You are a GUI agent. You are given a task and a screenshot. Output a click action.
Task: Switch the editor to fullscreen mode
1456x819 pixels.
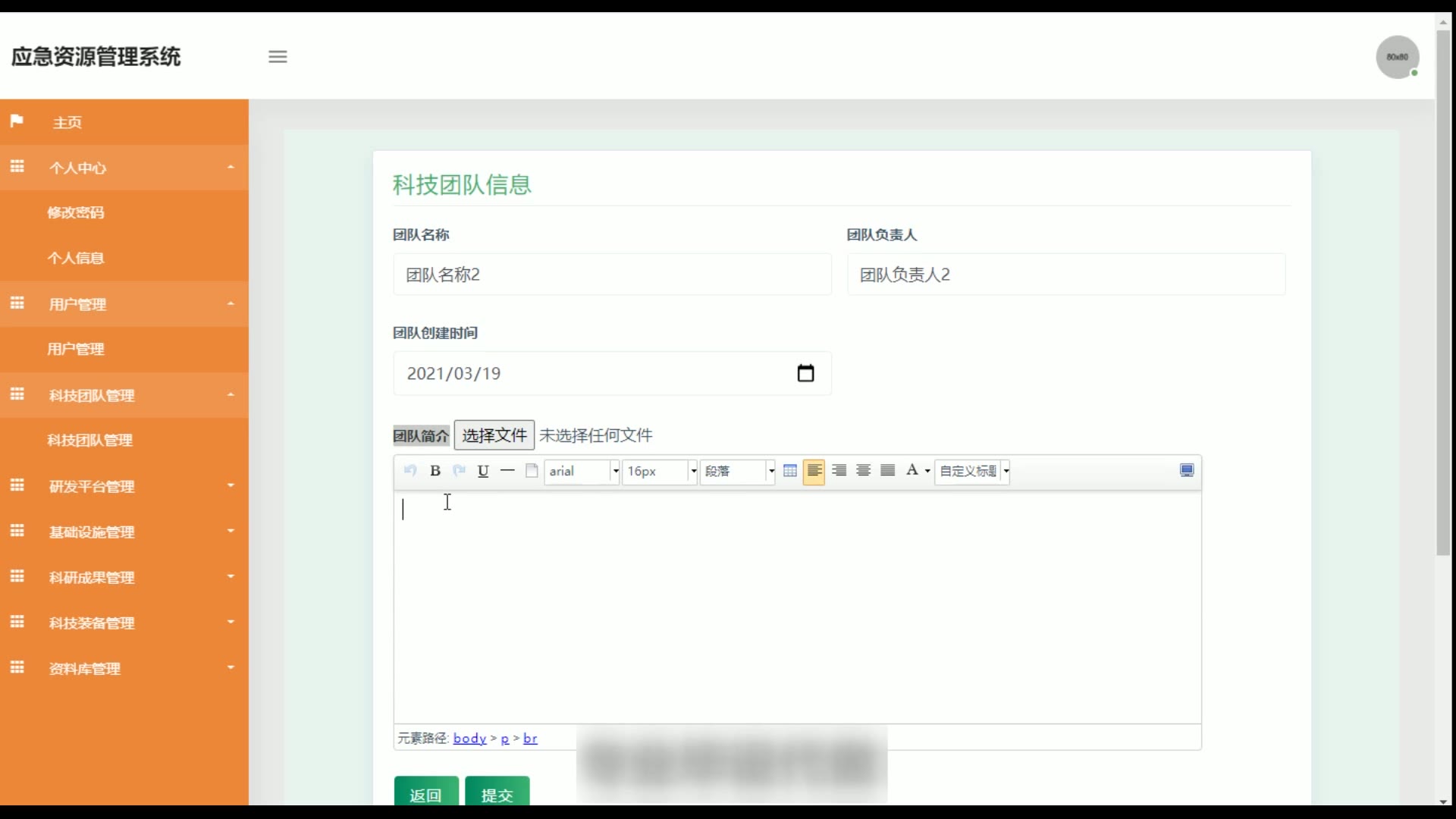click(1187, 471)
